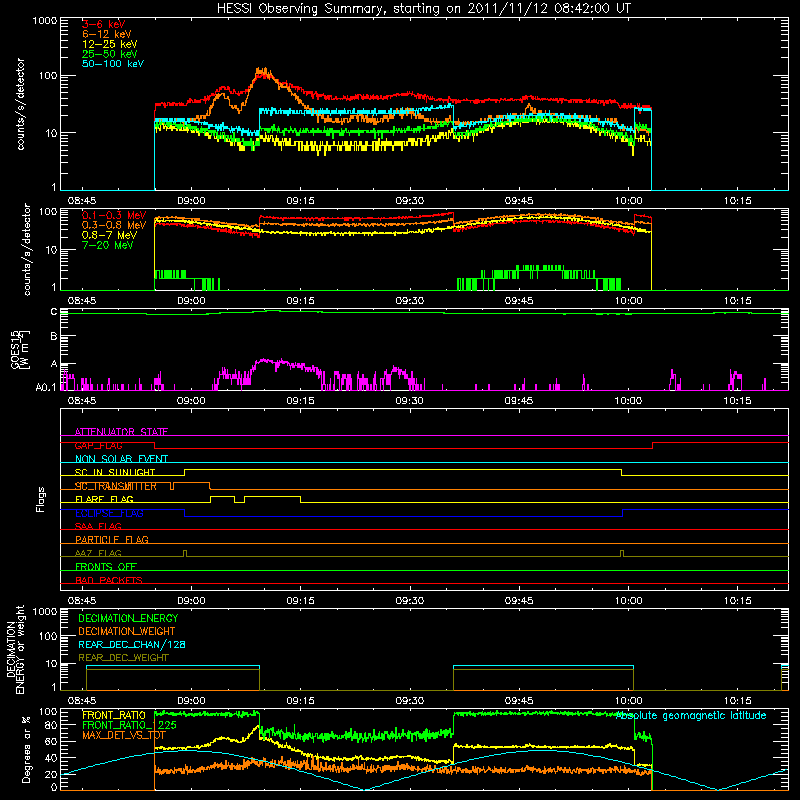The height and width of the screenshot is (800, 800).
Task: Click the 09:30 tick label under the GOES15 panel
Action: click(x=409, y=401)
